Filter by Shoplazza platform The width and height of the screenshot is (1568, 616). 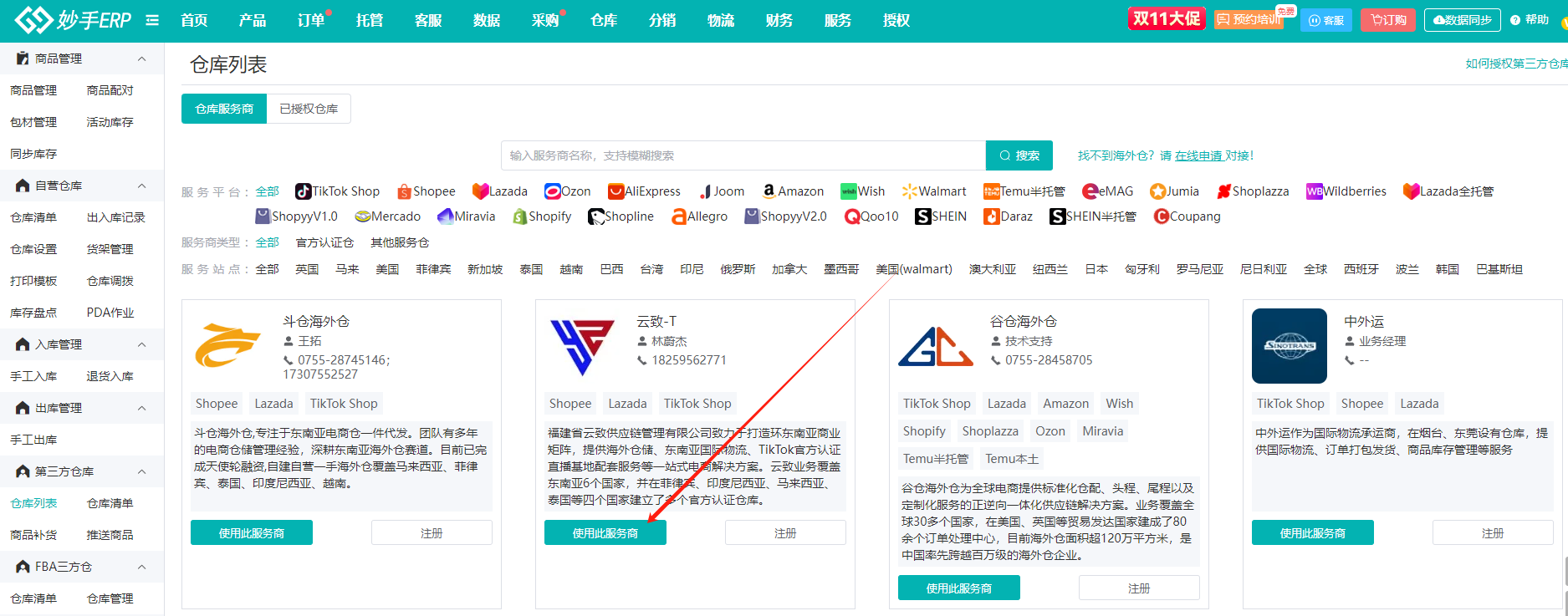pyautogui.click(x=1253, y=191)
